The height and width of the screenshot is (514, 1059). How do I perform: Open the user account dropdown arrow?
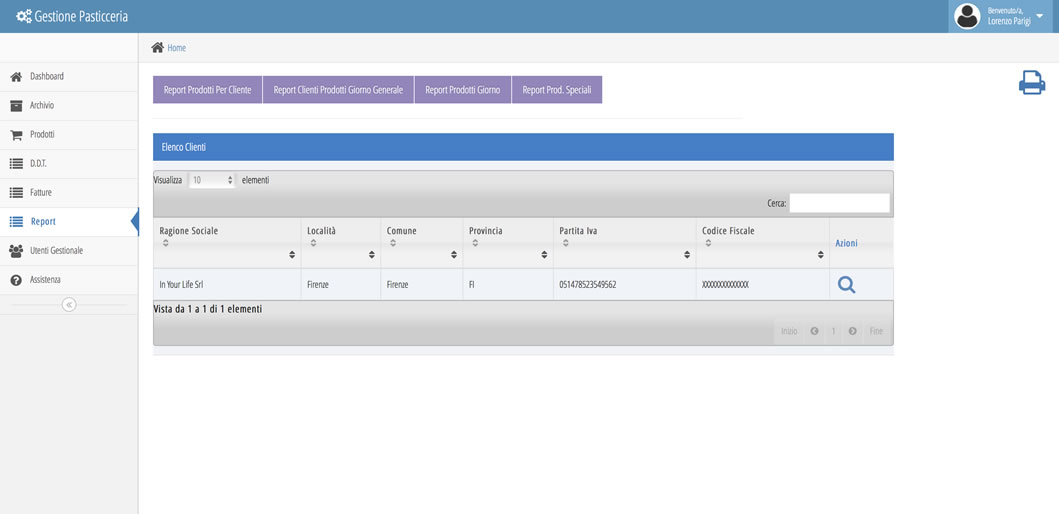coord(1040,16)
